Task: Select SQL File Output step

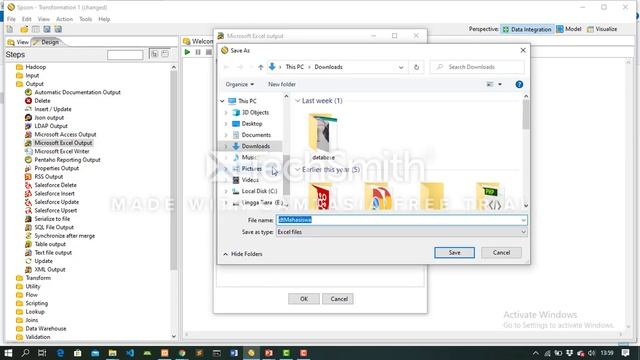Action: click(x=54, y=227)
